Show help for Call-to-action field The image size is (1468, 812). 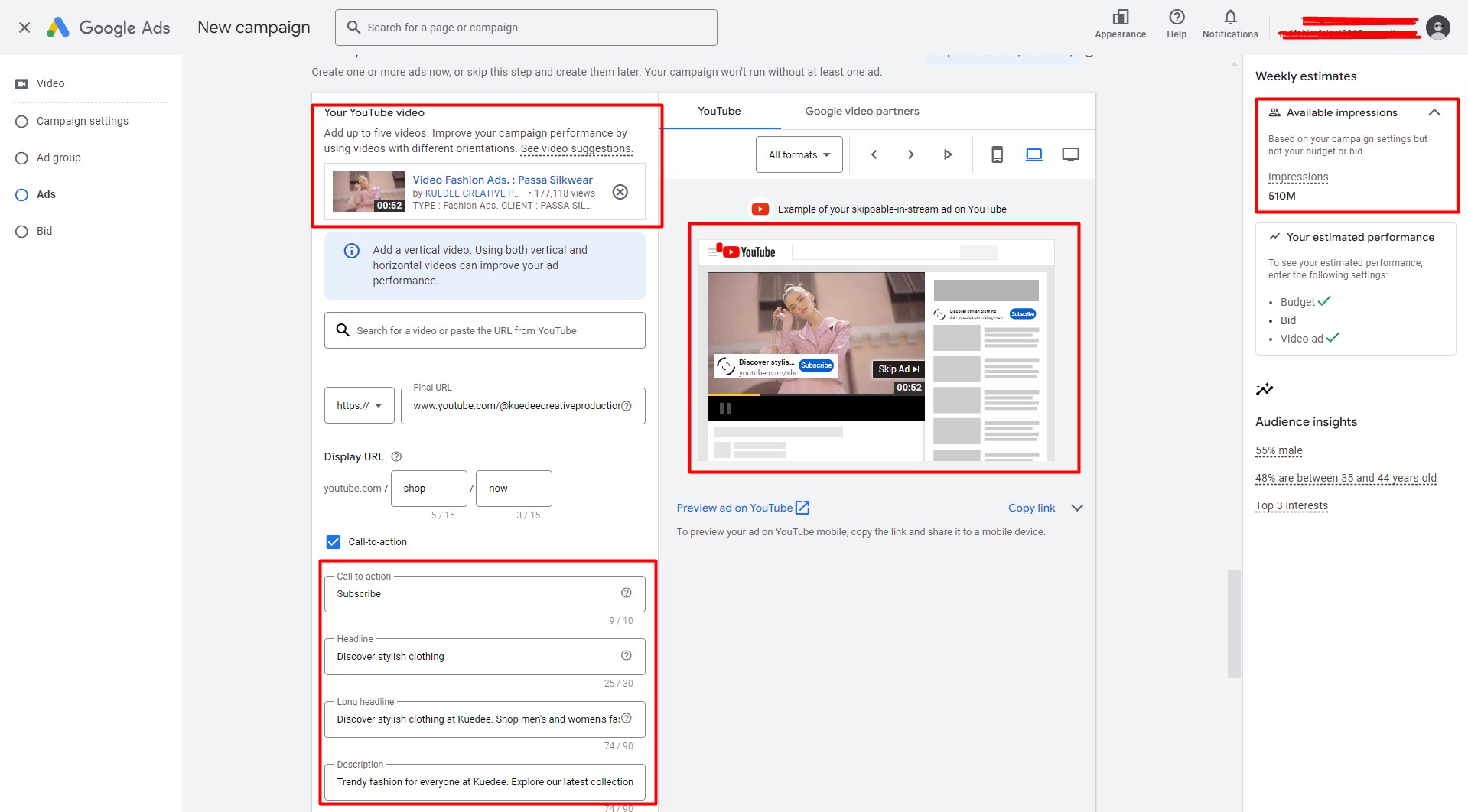pos(626,593)
